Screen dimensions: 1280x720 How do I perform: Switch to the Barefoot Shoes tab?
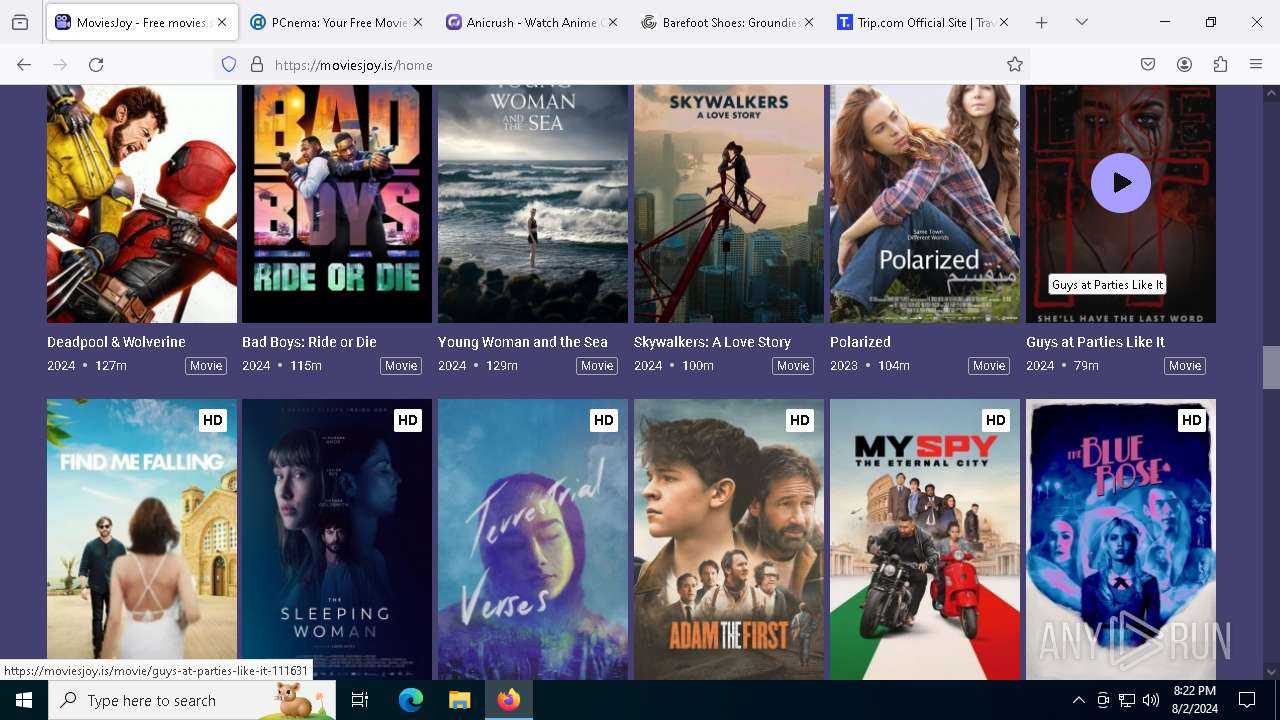click(728, 22)
